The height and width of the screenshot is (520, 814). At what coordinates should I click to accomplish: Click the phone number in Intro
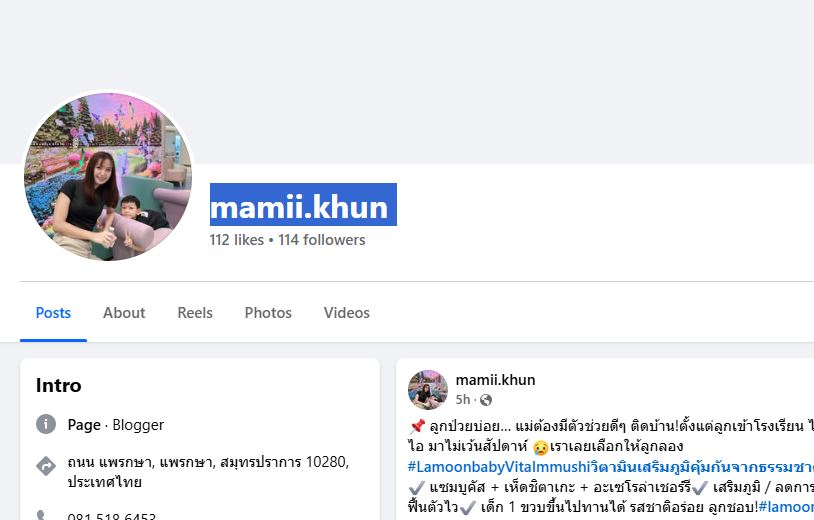(112, 516)
